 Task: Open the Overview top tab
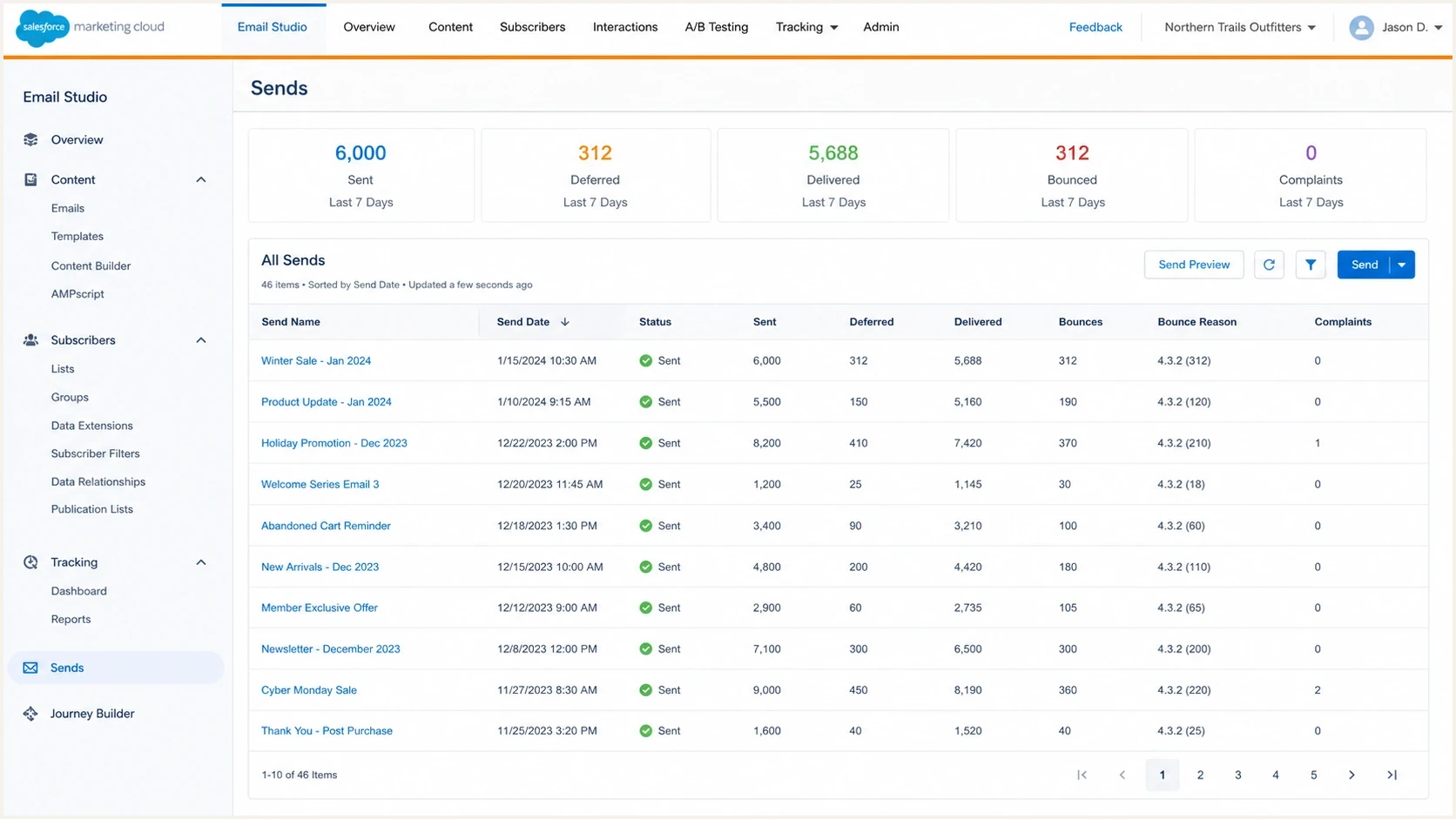[369, 27]
